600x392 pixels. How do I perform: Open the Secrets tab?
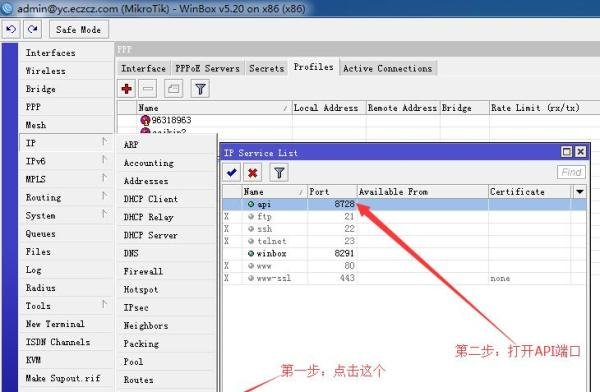tap(267, 69)
